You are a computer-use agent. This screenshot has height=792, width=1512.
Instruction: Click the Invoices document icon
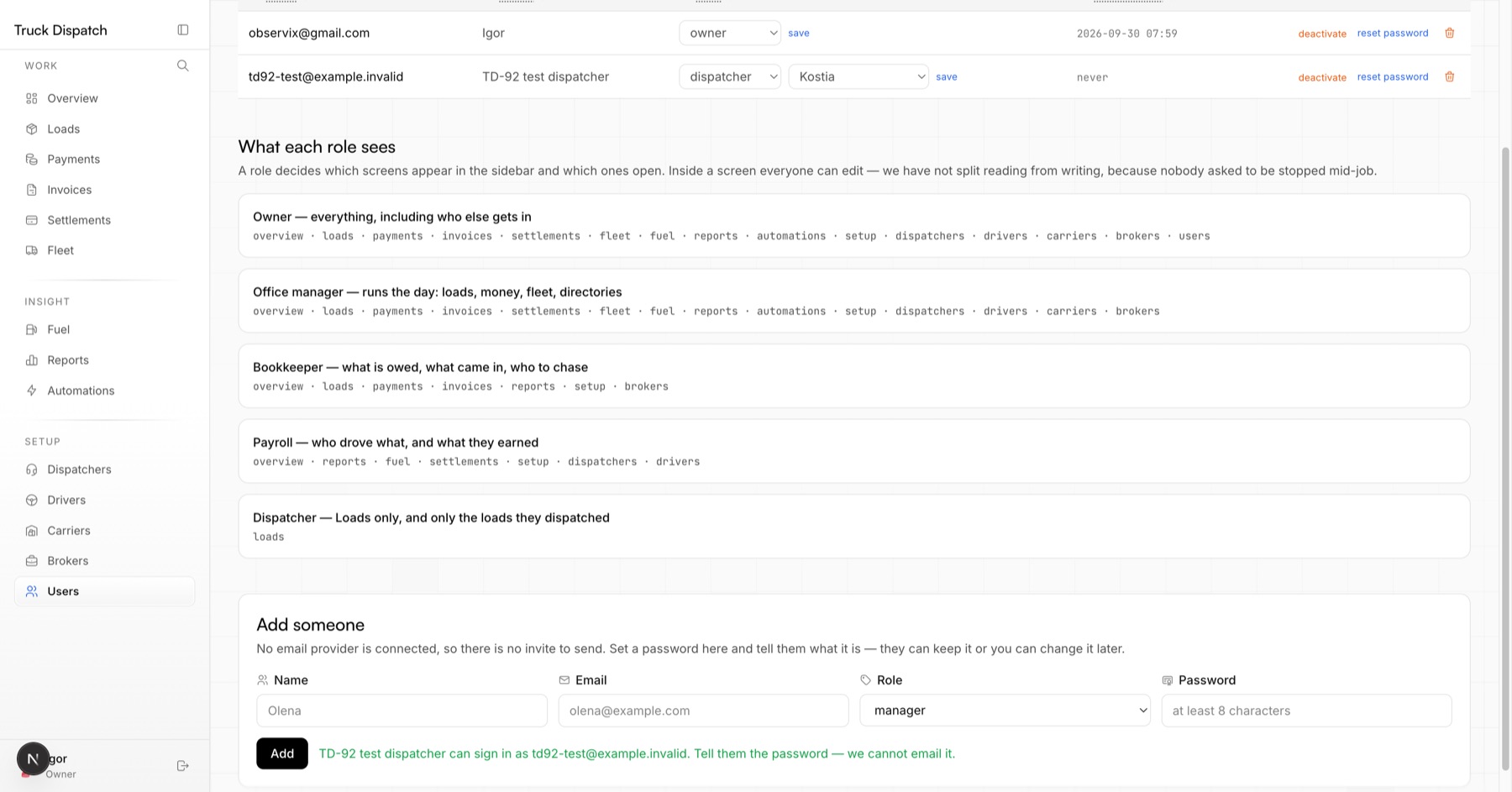click(x=32, y=190)
